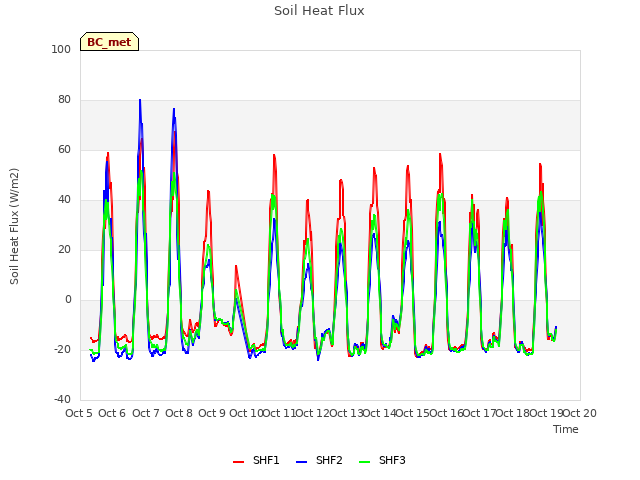This screenshot has height=480, width=640.
Task: Click the 100 y-axis tick label
Action: point(61,49)
